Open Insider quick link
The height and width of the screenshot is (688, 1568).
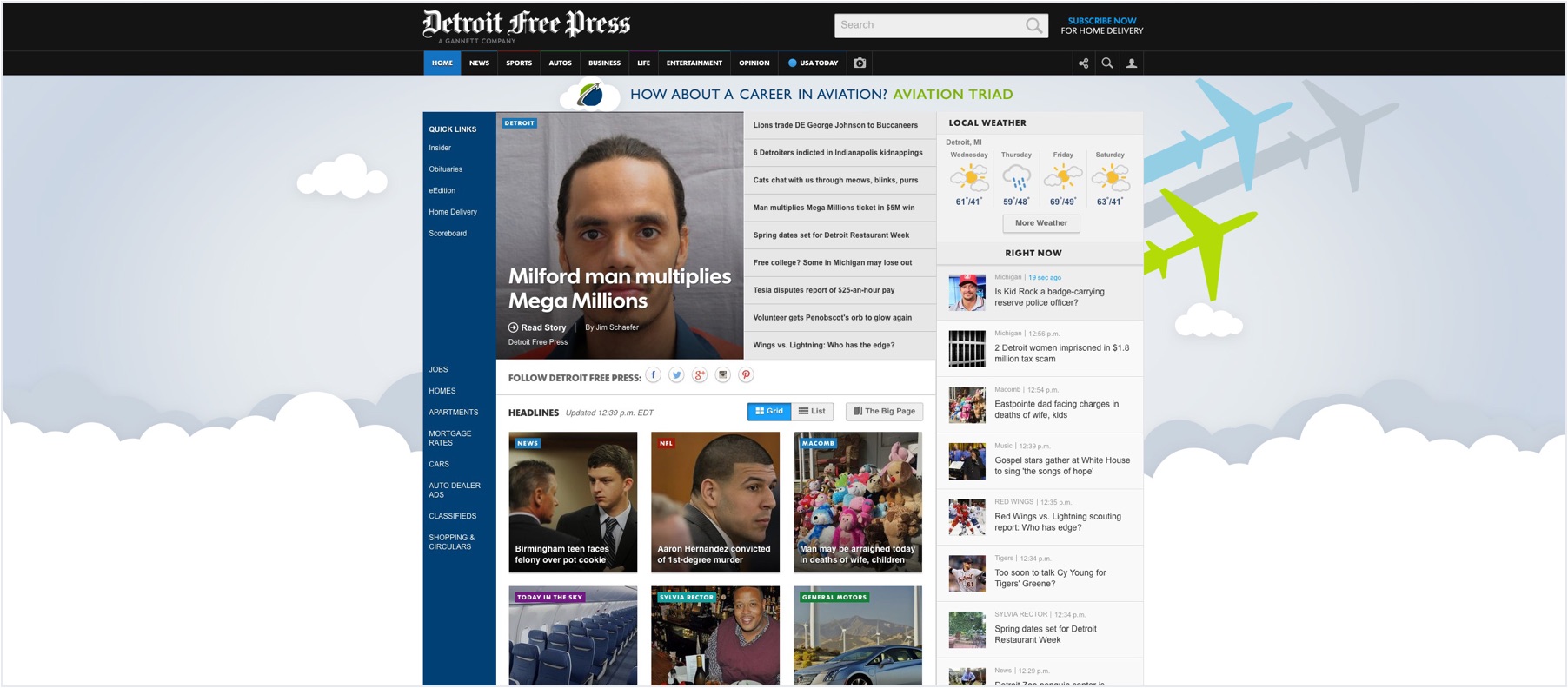(x=440, y=148)
